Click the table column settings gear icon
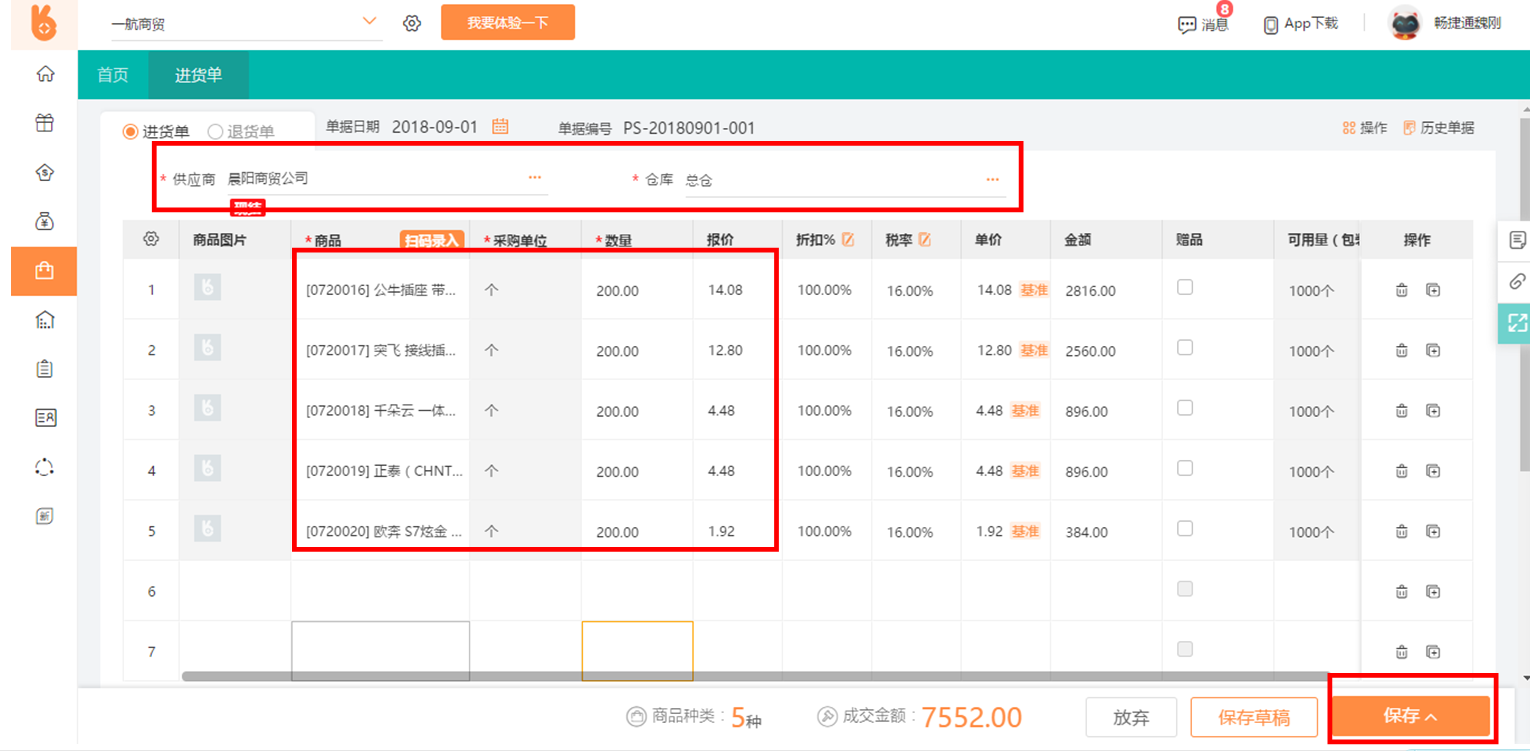This screenshot has height=751, width=1530. click(151, 240)
